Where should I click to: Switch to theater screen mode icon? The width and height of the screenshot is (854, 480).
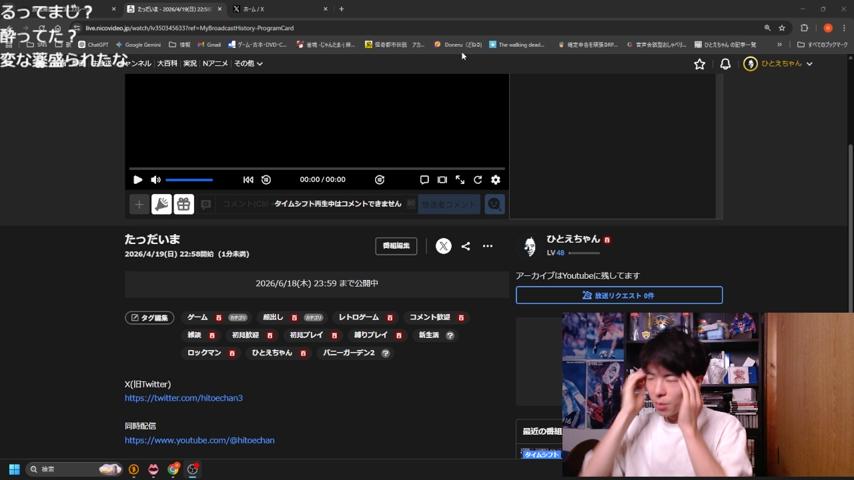pos(442,180)
